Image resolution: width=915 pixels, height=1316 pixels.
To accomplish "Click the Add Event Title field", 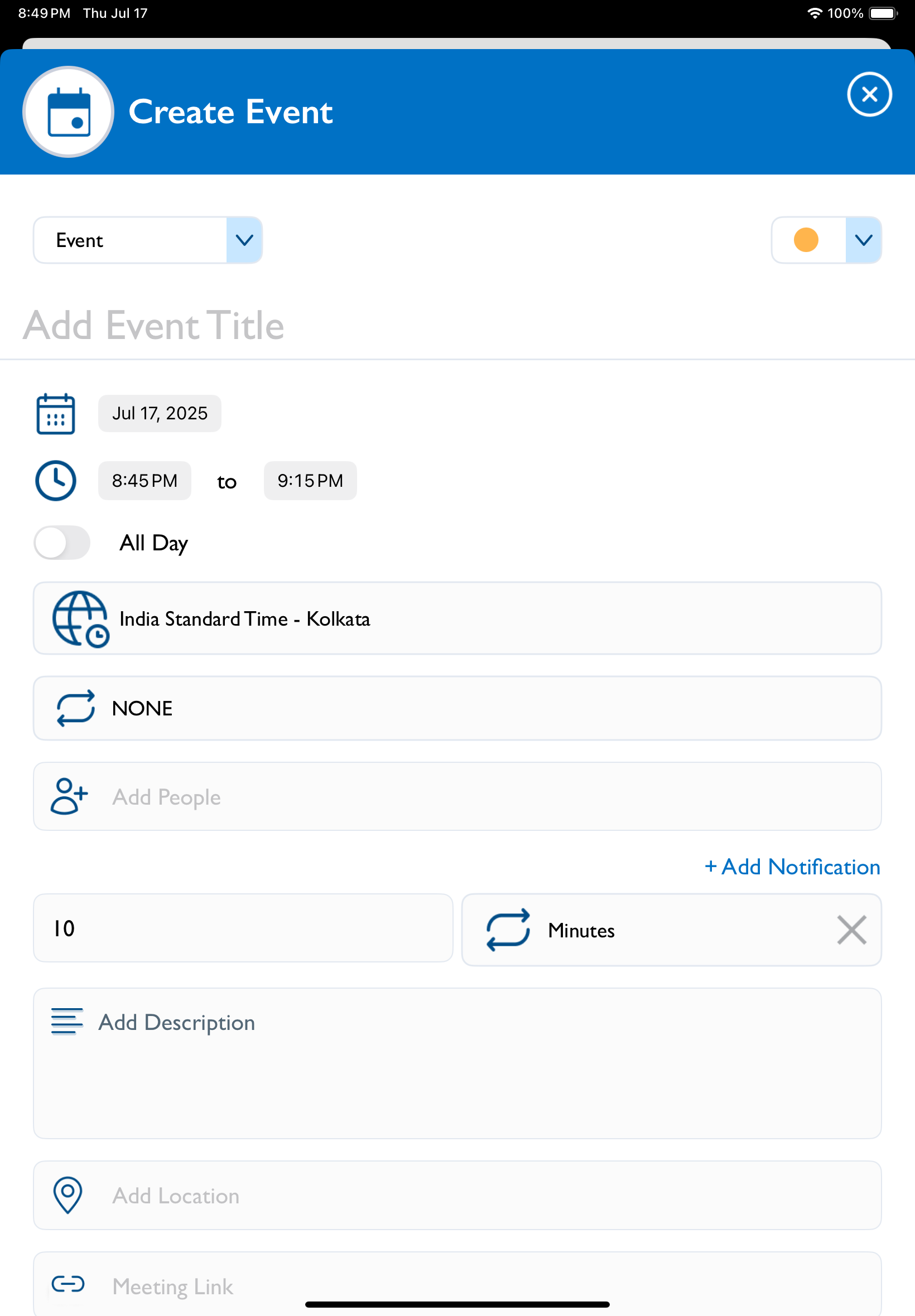I will point(457,326).
